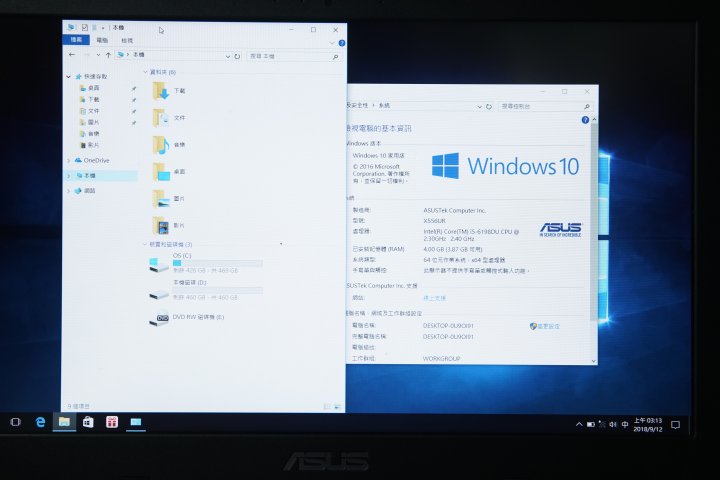Open the 檢視 ribbon tab
The height and width of the screenshot is (480, 720).
coord(127,40)
